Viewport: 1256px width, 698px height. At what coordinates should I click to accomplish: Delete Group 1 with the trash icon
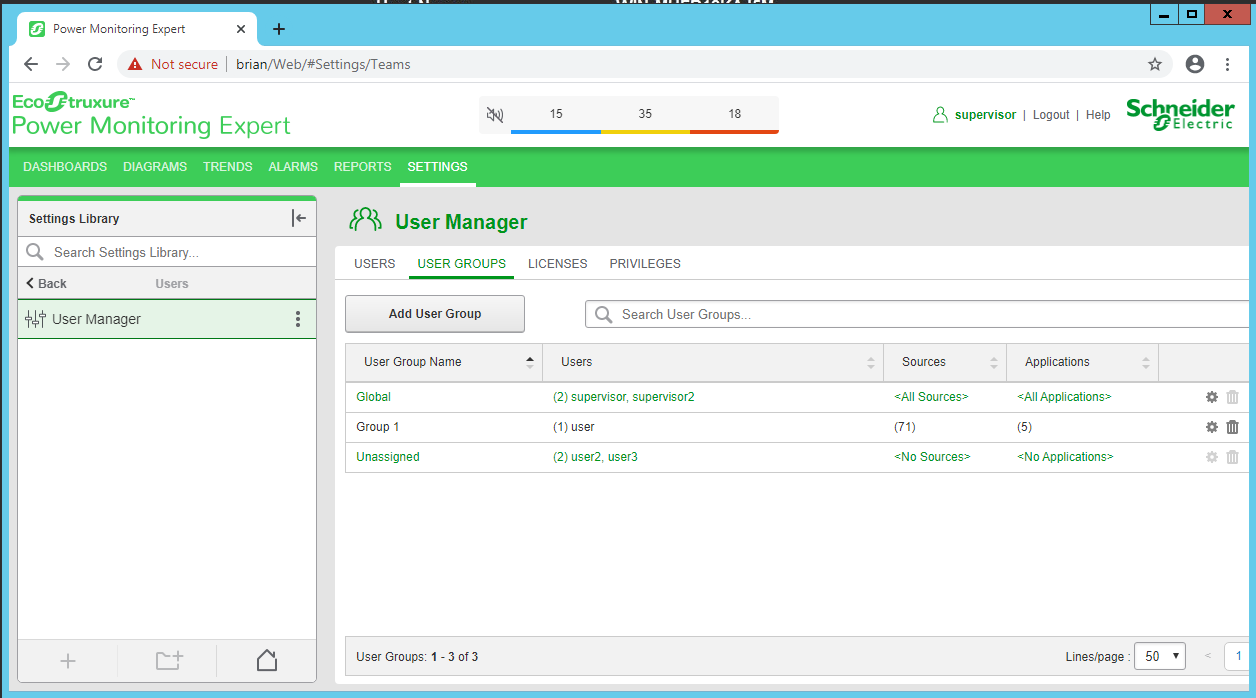[1233, 427]
